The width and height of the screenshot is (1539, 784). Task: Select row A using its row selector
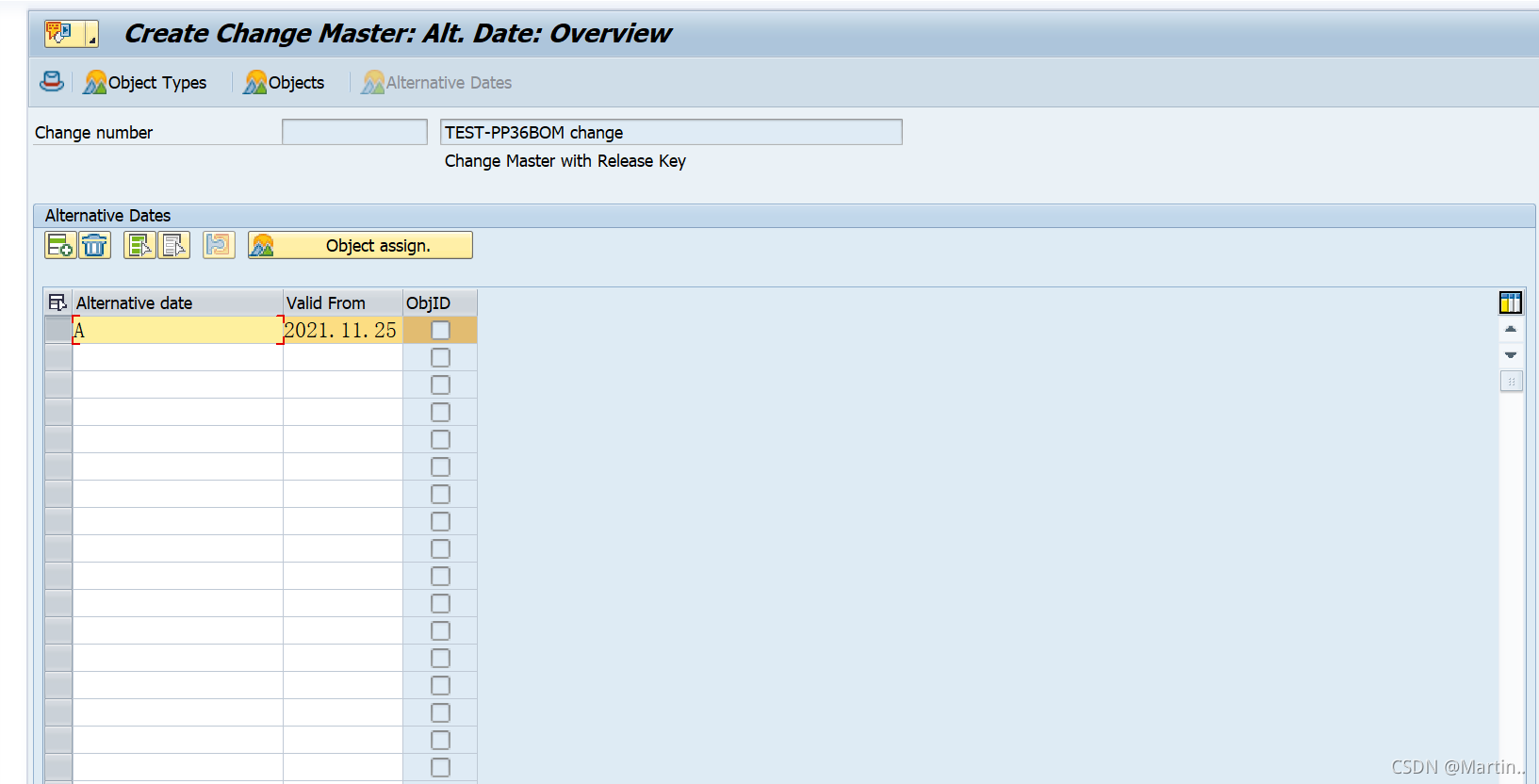pyautogui.click(x=58, y=330)
